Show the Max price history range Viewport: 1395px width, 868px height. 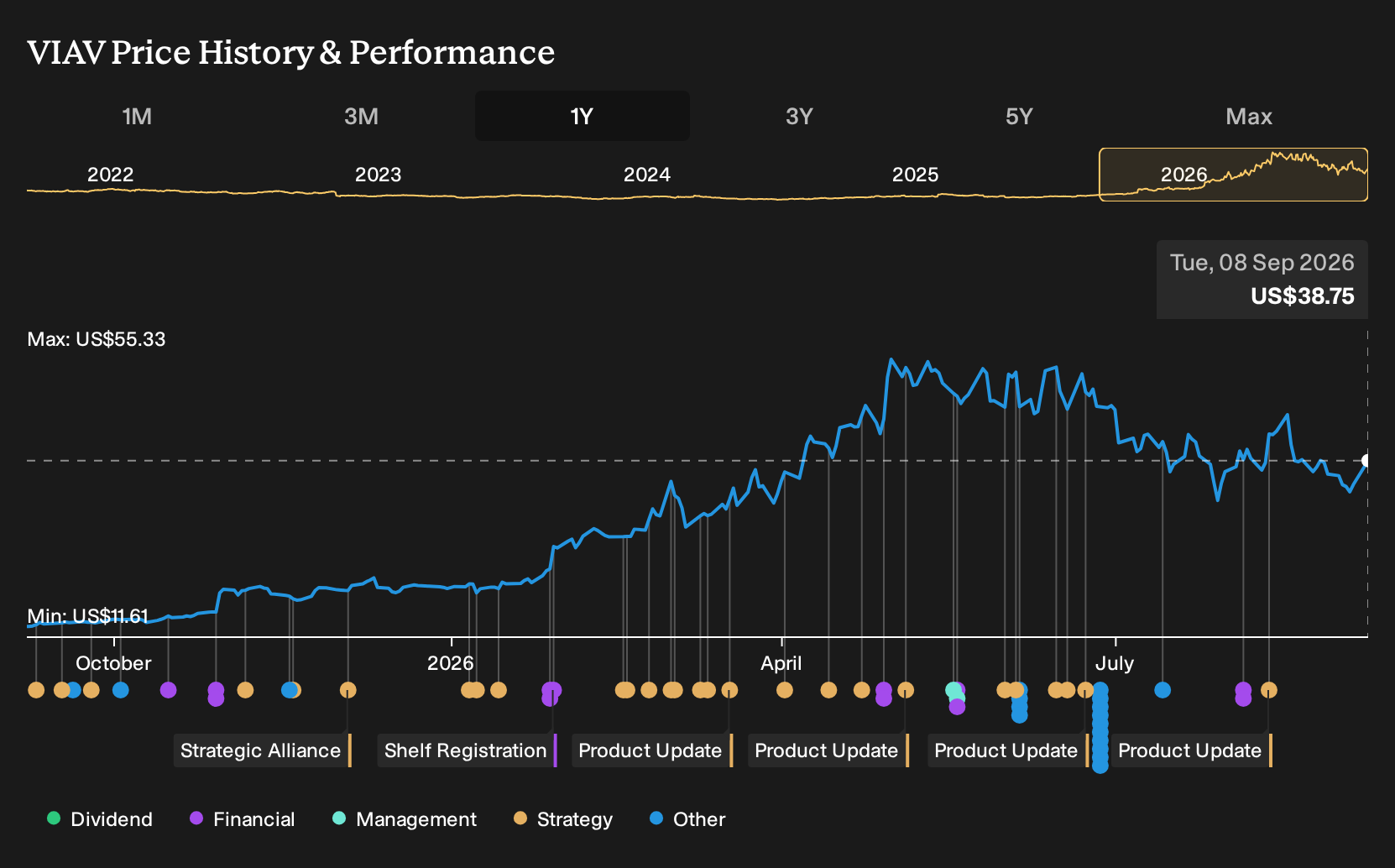pos(1249,116)
